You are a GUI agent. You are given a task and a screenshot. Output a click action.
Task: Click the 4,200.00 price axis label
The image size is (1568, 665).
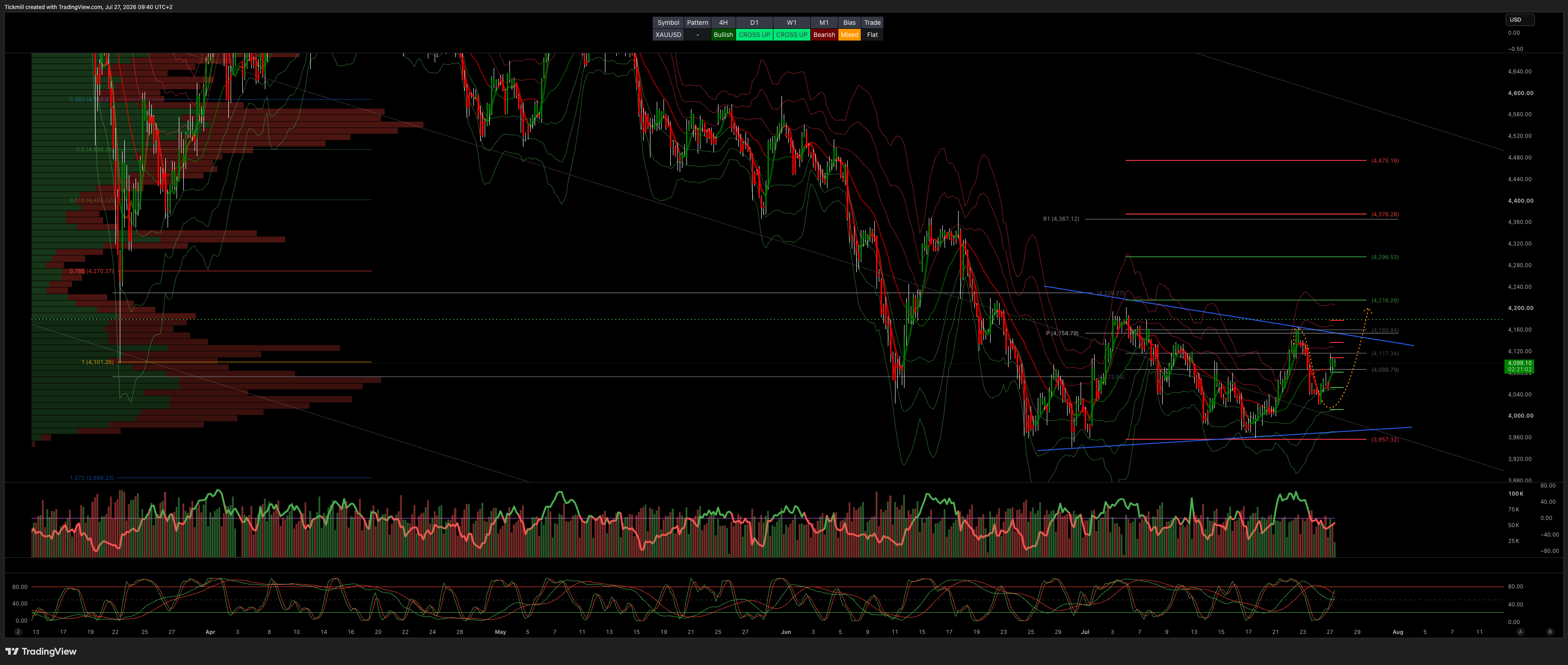tap(1520, 308)
